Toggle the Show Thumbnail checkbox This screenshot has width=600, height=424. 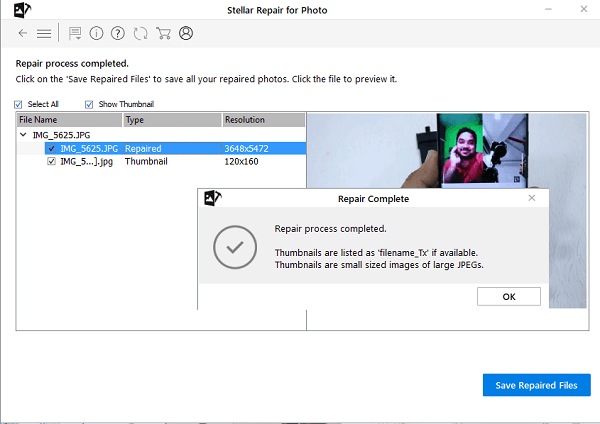tap(89, 104)
